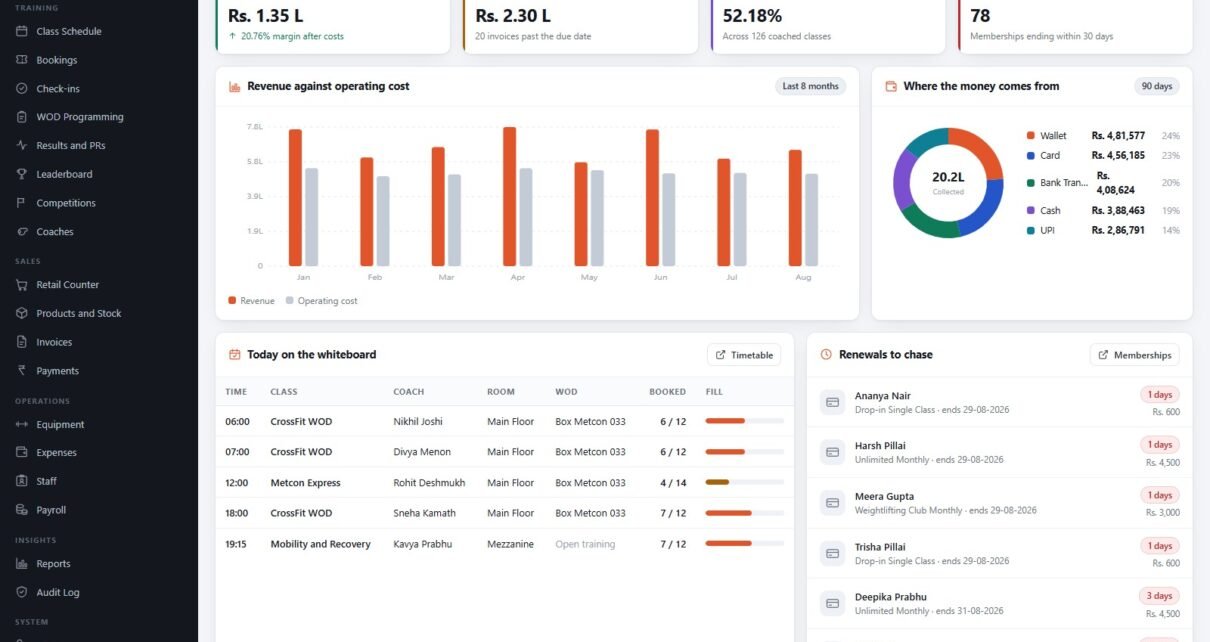Click the Leaderboard trophy icon
The width and height of the screenshot is (1210, 642).
coord(22,174)
